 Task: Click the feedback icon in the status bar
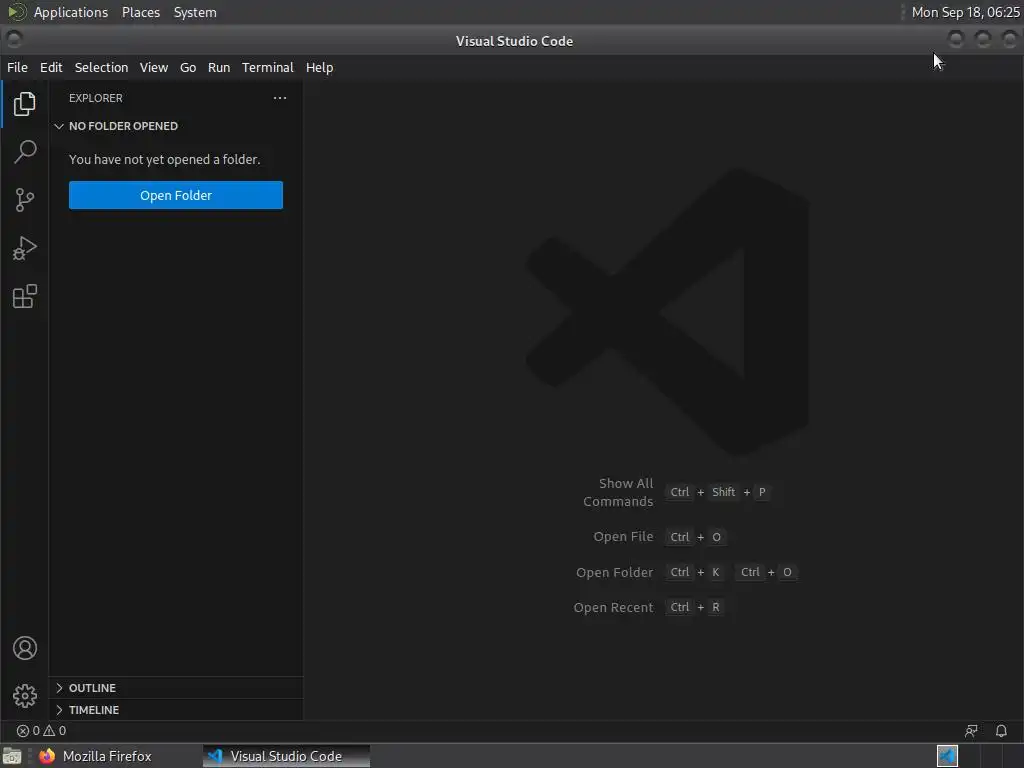pyautogui.click(x=971, y=731)
